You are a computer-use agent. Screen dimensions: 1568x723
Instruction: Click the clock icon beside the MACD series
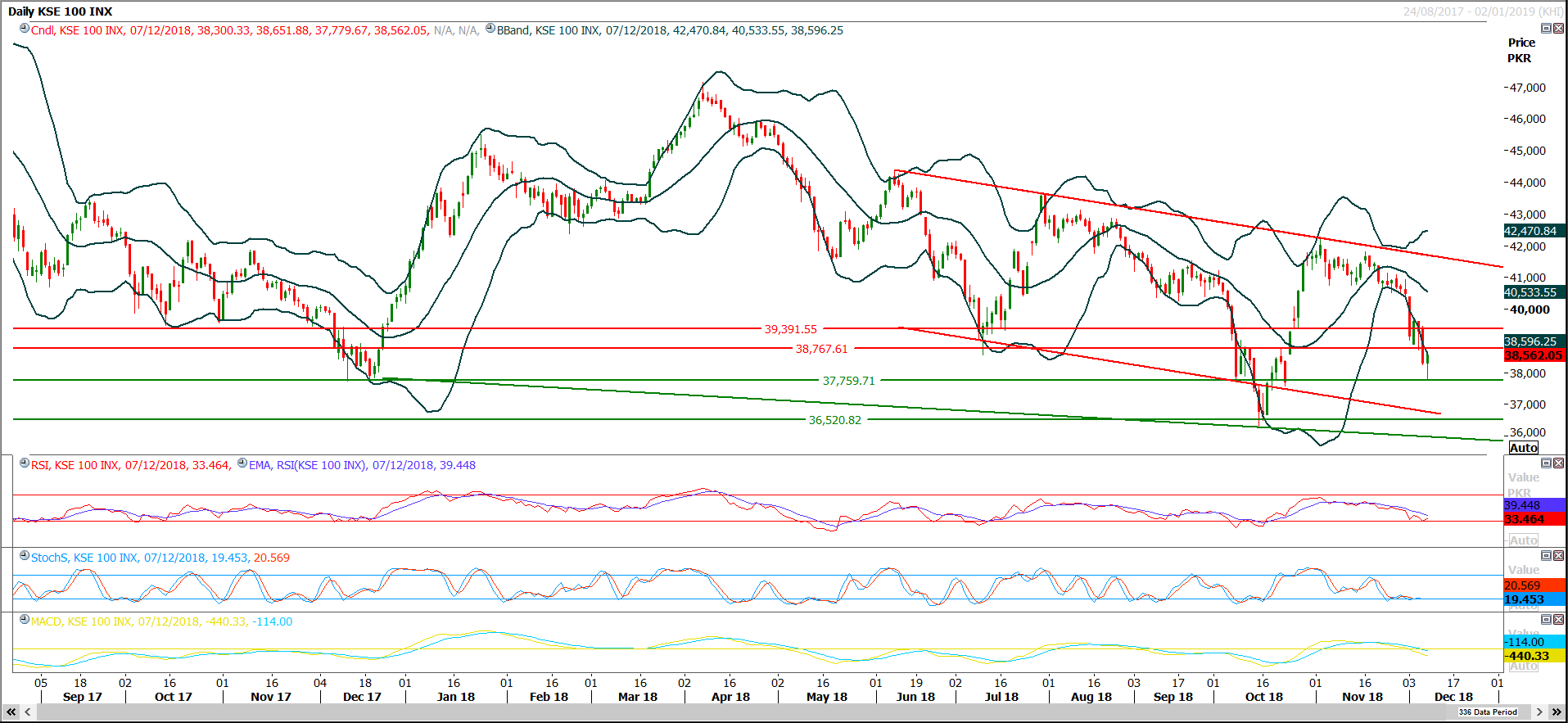tap(25, 620)
